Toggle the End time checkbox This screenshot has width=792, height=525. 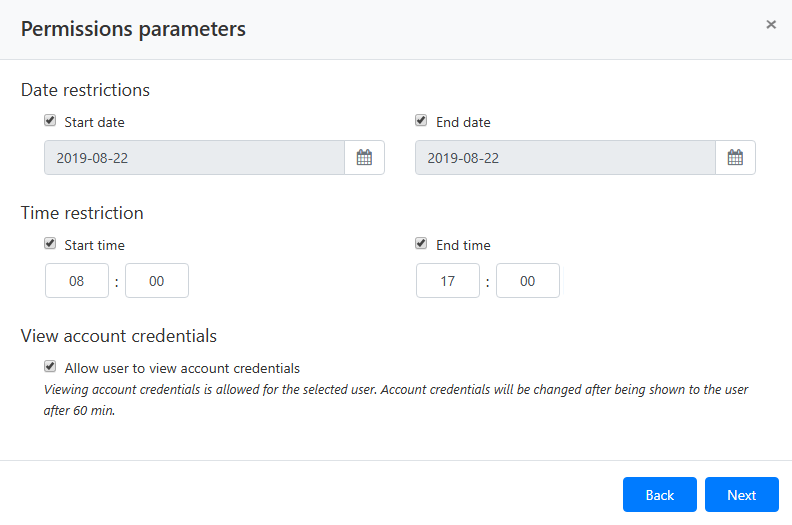coord(421,244)
